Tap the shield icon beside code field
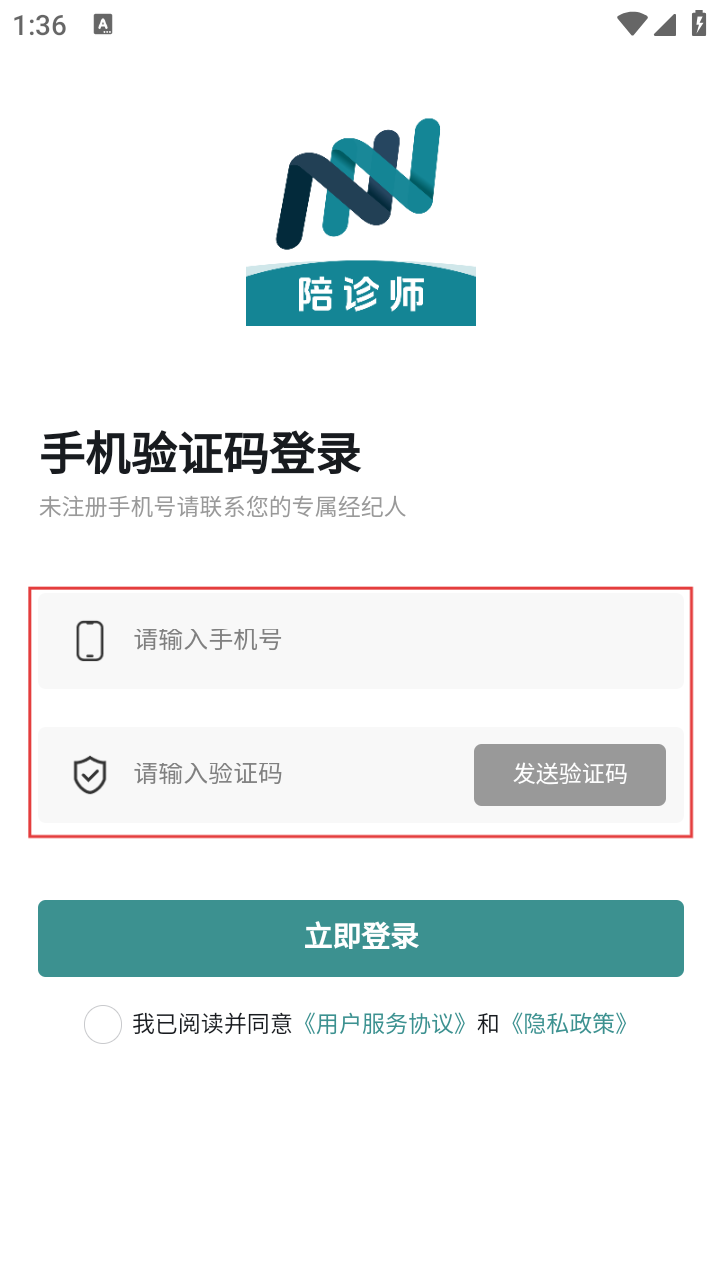The width and height of the screenshot is (720, 1280). pos(90,775)
